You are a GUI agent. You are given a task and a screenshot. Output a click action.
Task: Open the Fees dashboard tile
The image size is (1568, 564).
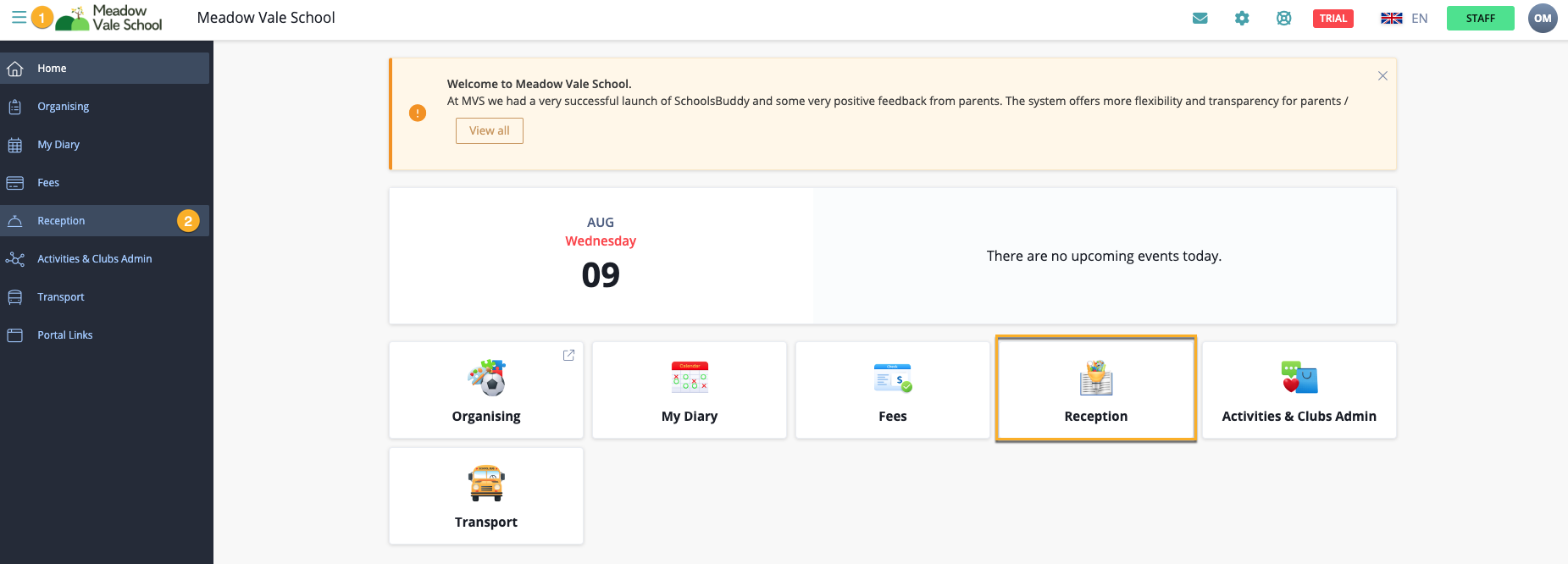[892, 390]
